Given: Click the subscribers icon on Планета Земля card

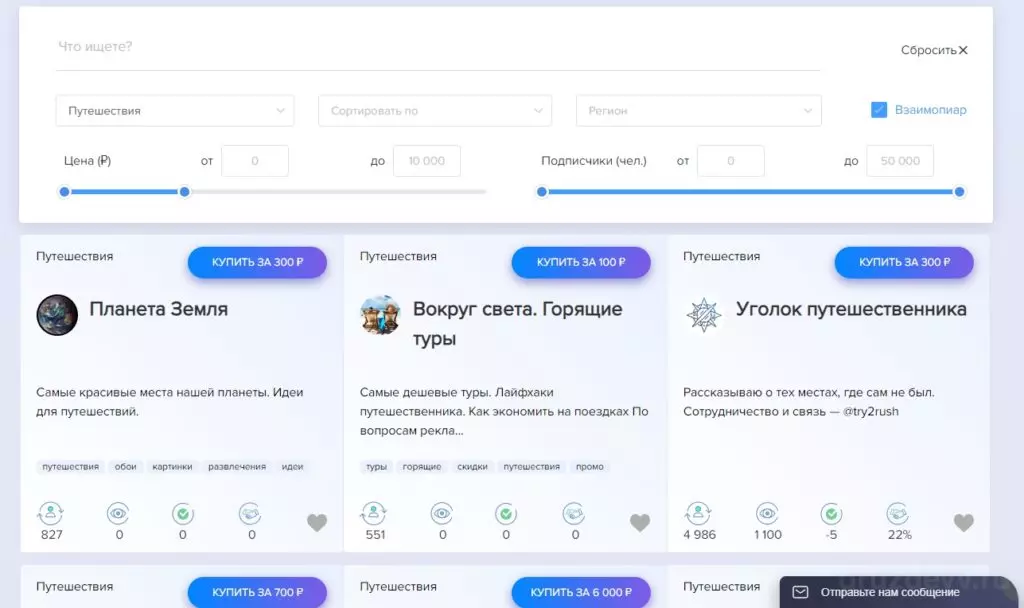Looking at the screenshot, I should click(51, 514).
